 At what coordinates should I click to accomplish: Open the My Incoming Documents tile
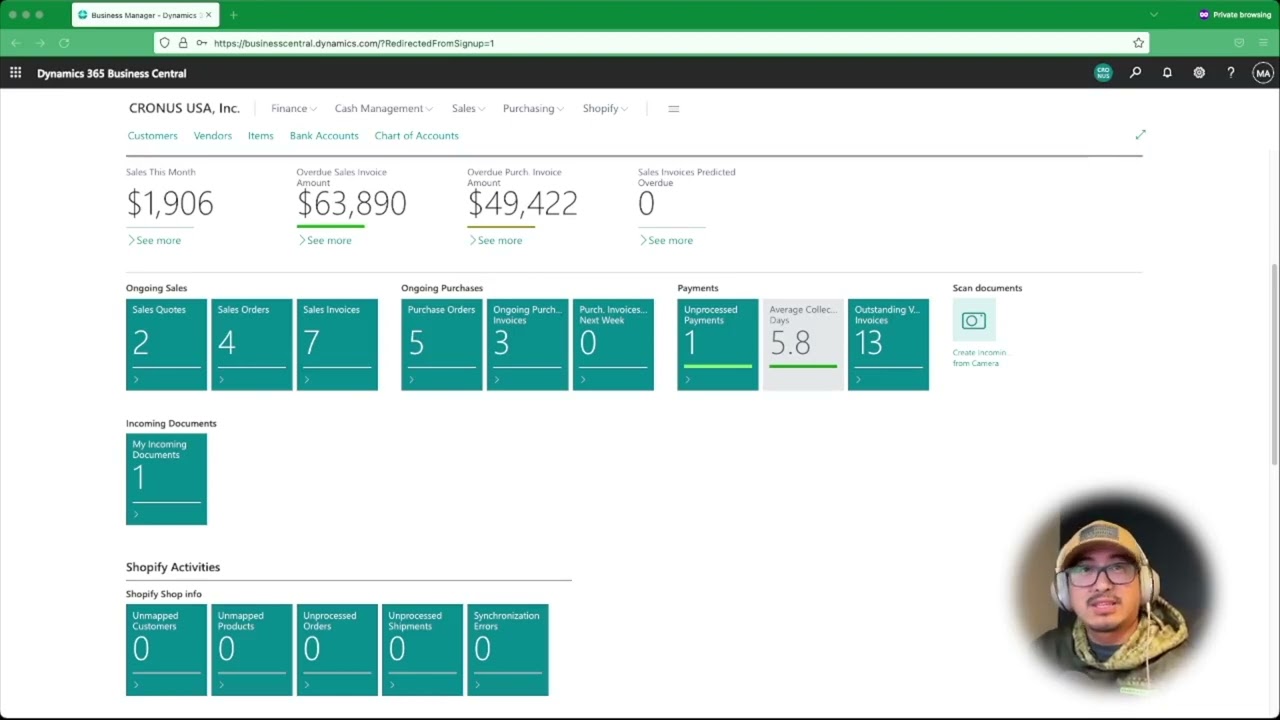tap(166, 479)
